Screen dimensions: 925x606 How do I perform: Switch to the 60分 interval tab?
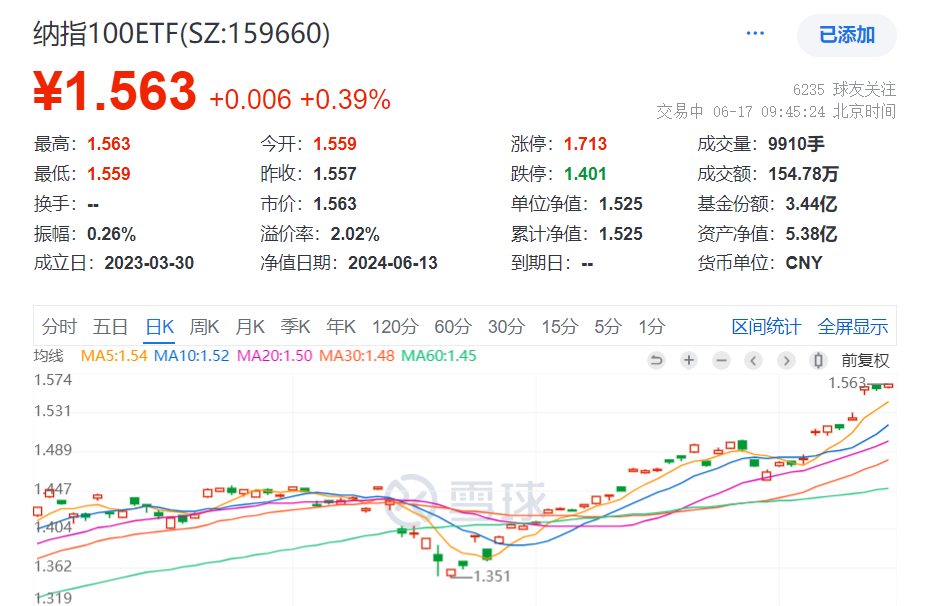click(x=450, y=326)
